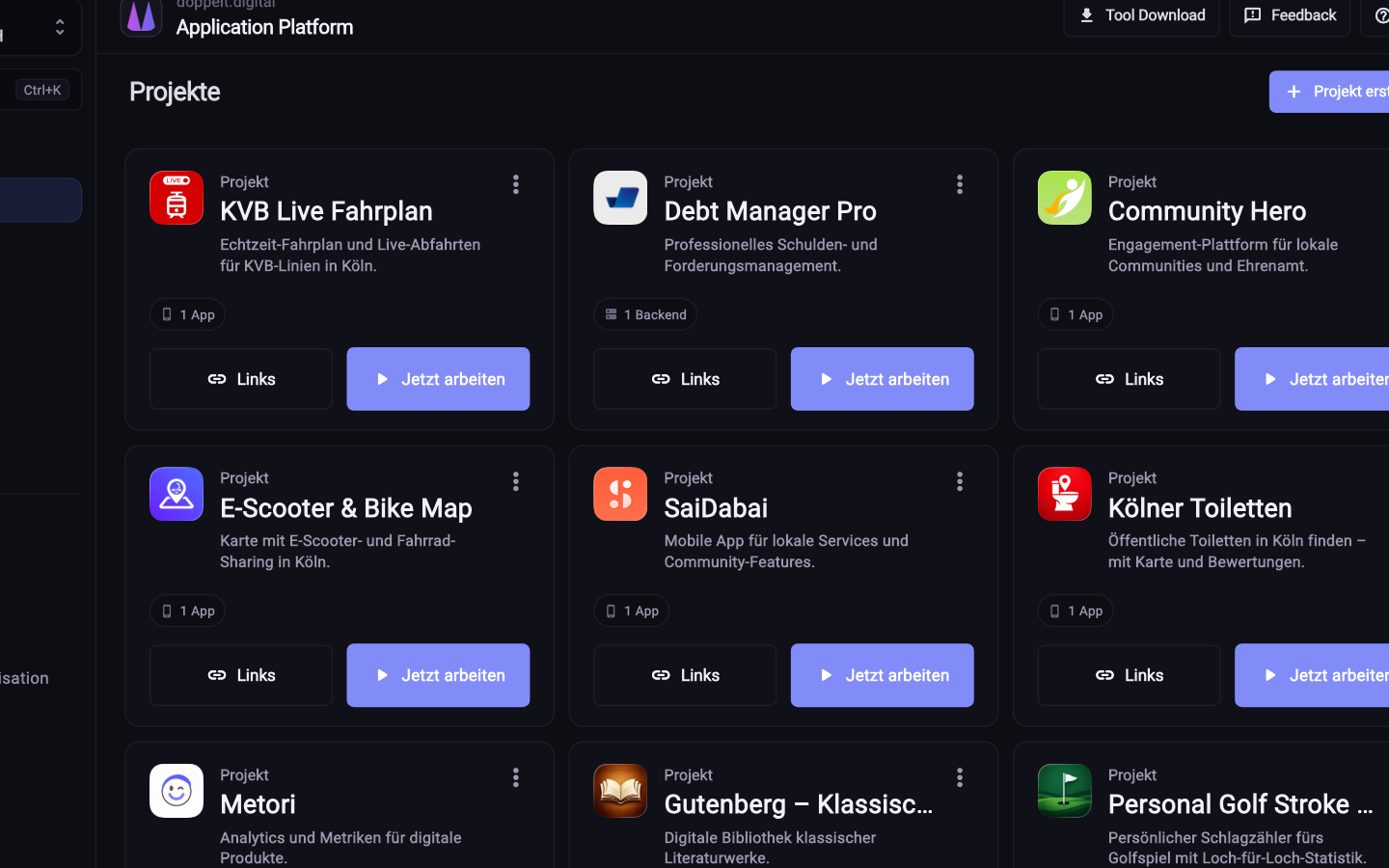Click the SaiDabai orange app icon

[620, 494]
